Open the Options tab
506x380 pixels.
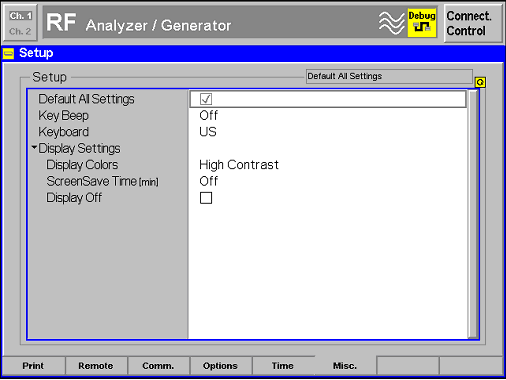220,366
